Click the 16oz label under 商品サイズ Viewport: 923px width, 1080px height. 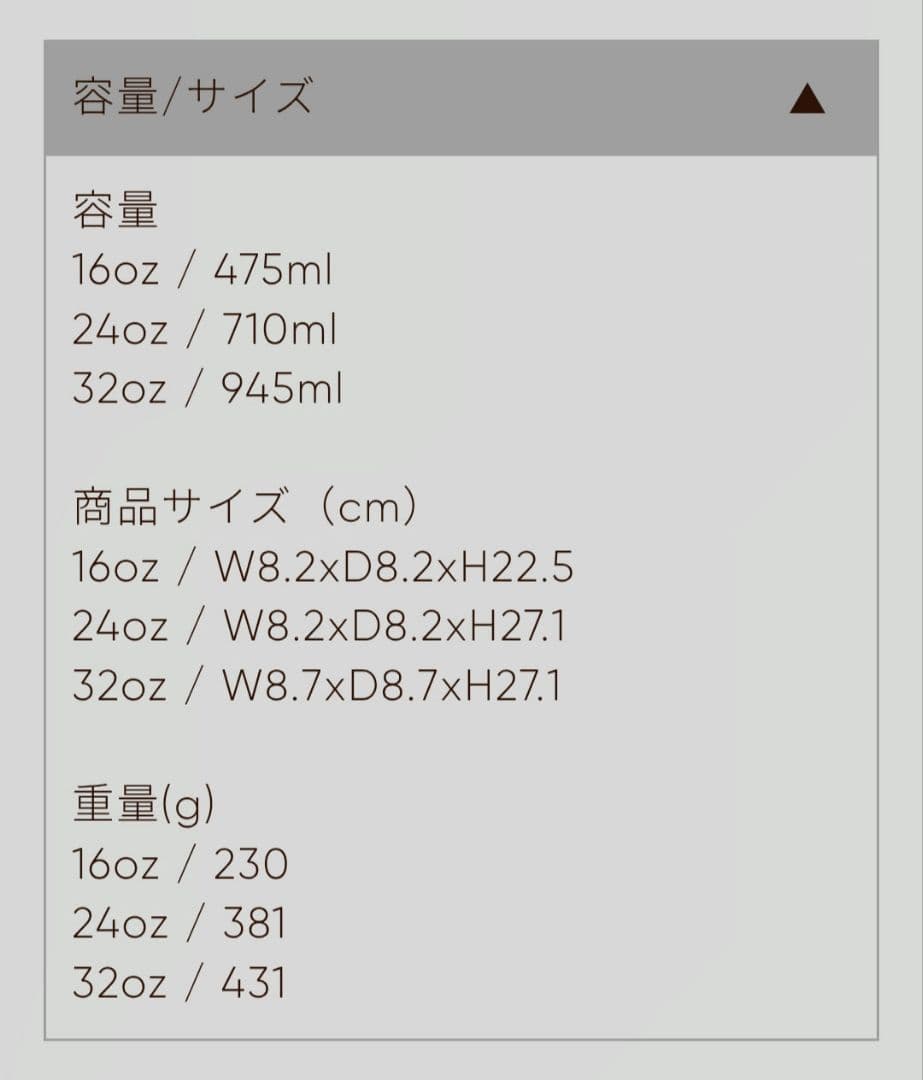tap(115, 568)
